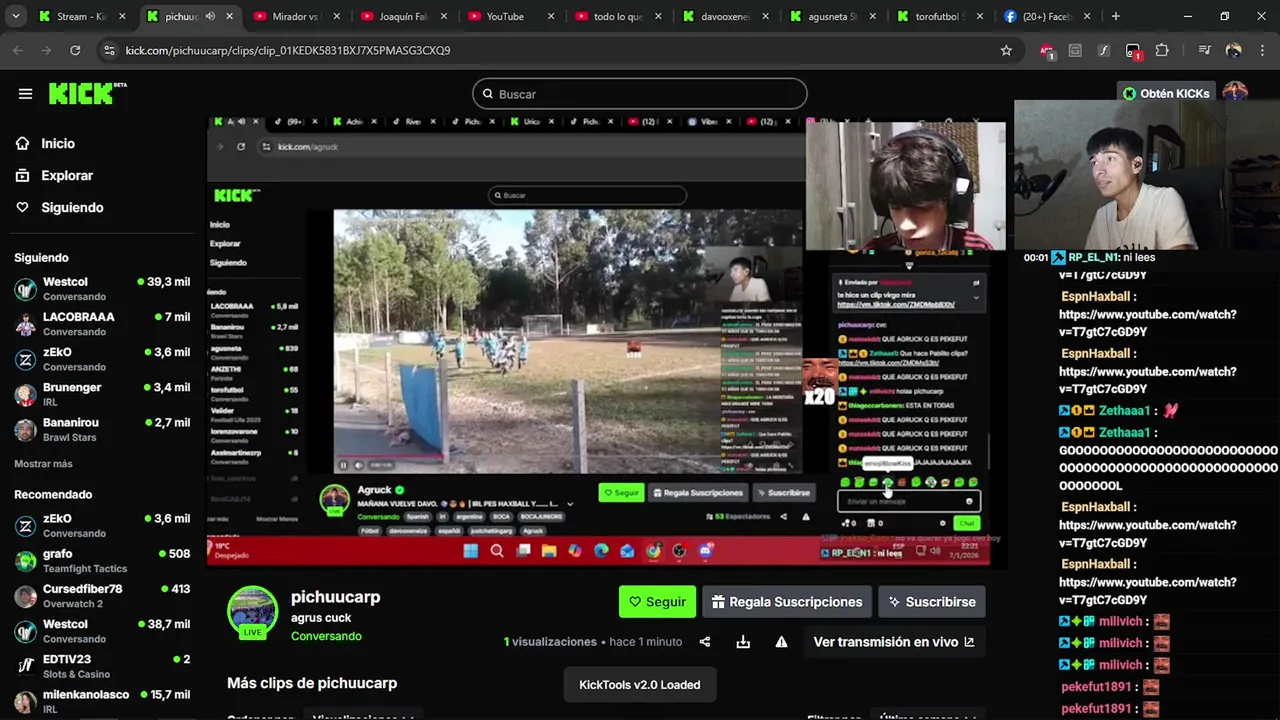Open the pichuucarp channel name
1280x720 pixels.
click(335, 597)
